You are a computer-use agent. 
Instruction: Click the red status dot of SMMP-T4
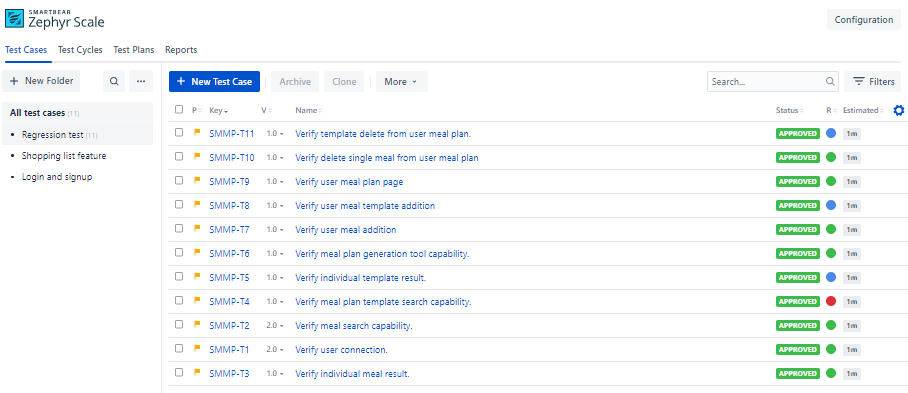coord(831,301)
